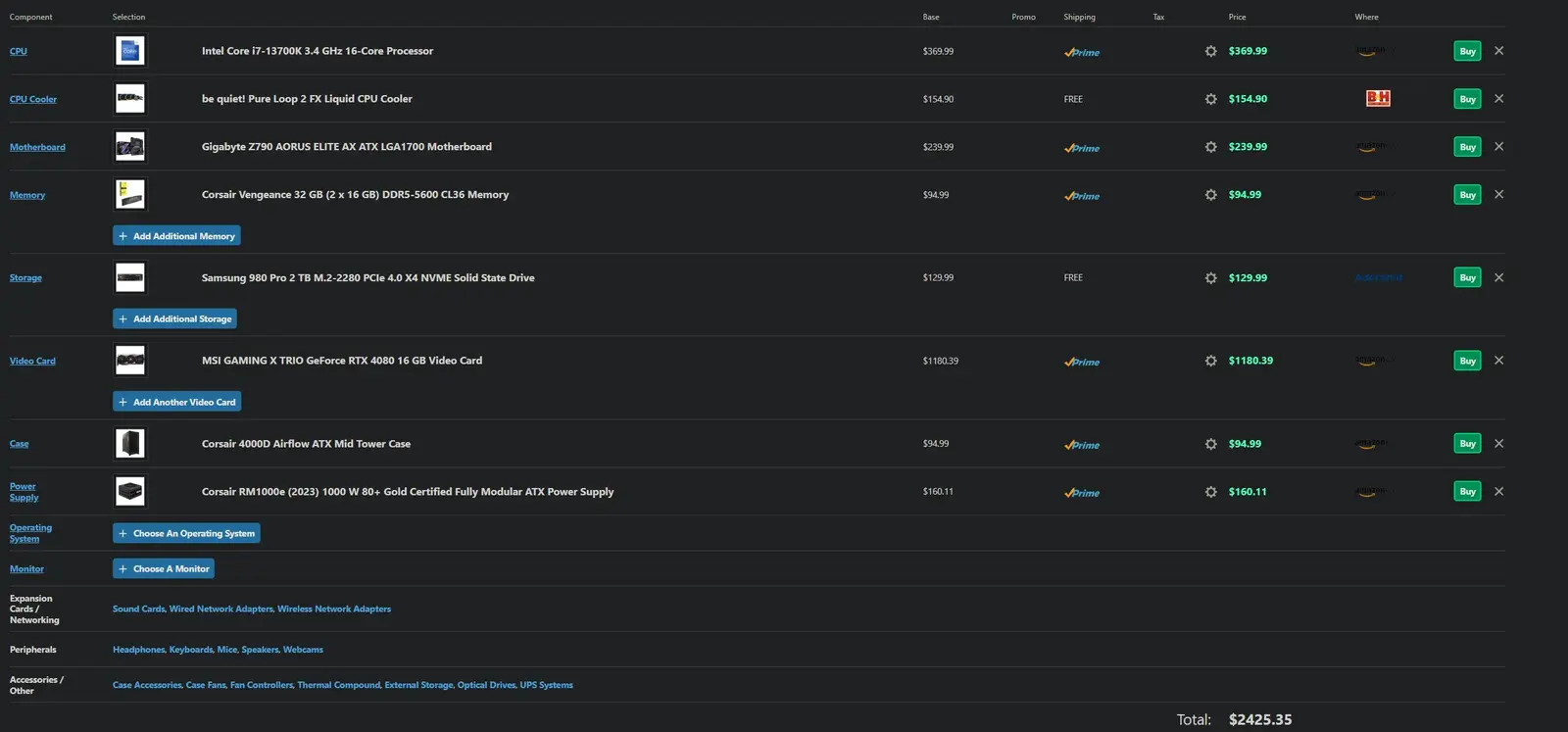Image resolution: width=1568 pixels, height=732 pixels.
Task: Buy the Corsair Vengeance 32 GB memory
Action: point(1467,195)
